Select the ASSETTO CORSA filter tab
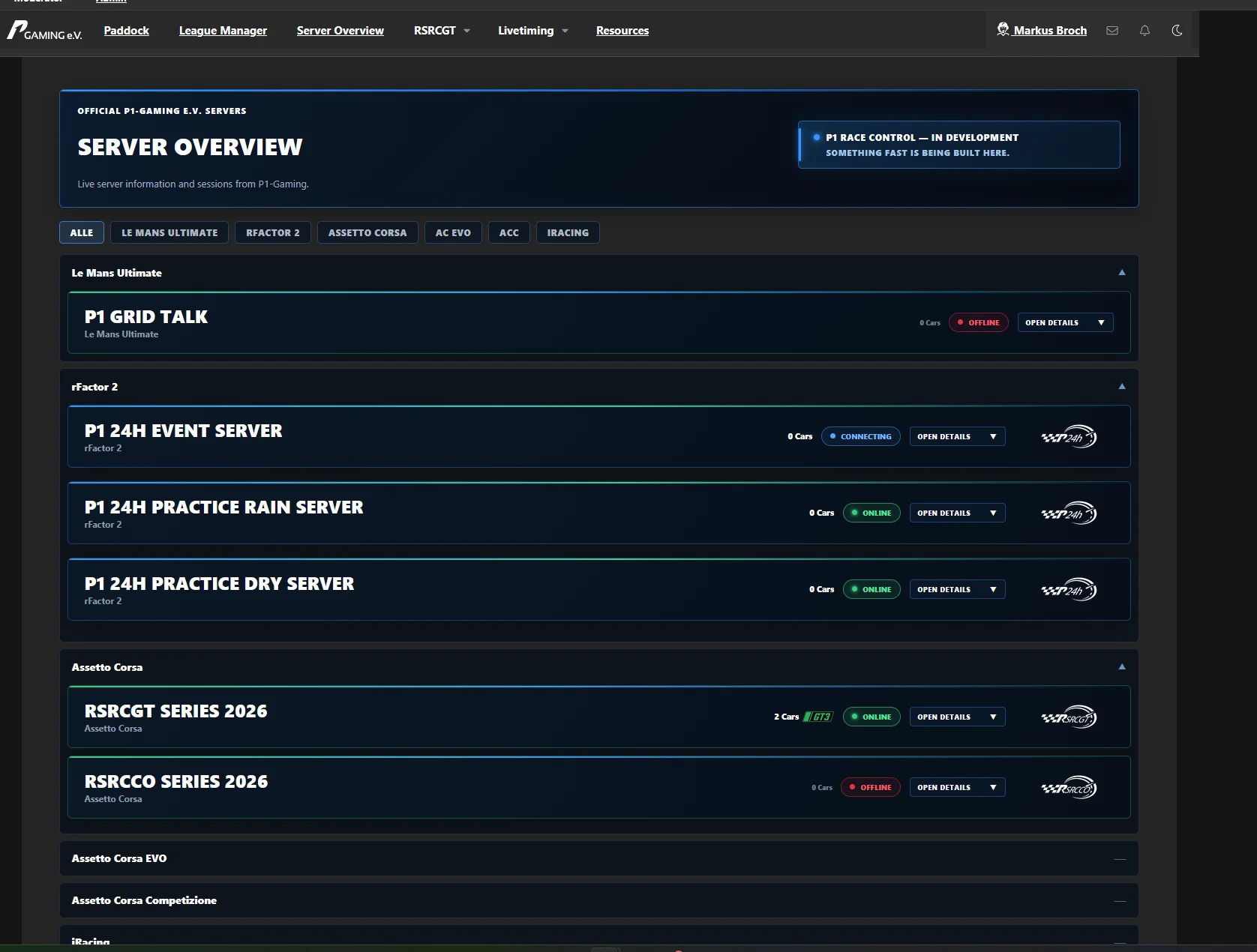 click(x=367, y=232)
